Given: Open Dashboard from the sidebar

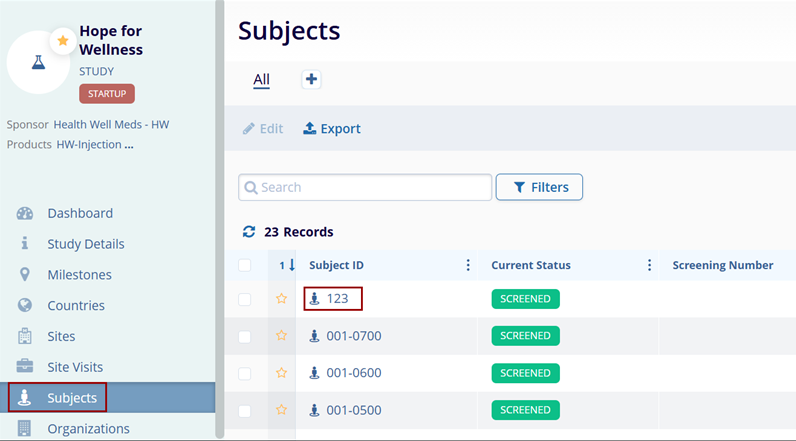Looking at the screenshot, I should (x=80, y=213).
